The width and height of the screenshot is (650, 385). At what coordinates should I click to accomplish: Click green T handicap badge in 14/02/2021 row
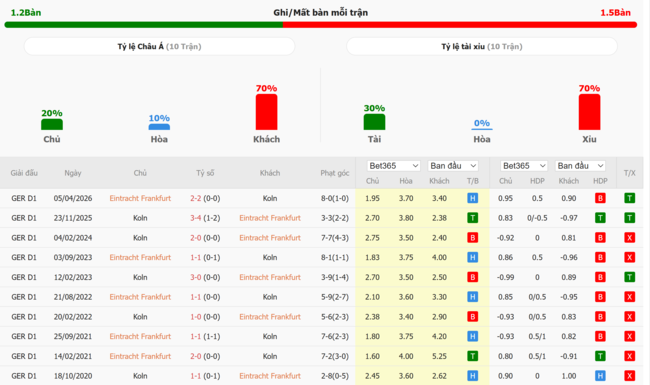pyautogui.click(x=600, y=356)
